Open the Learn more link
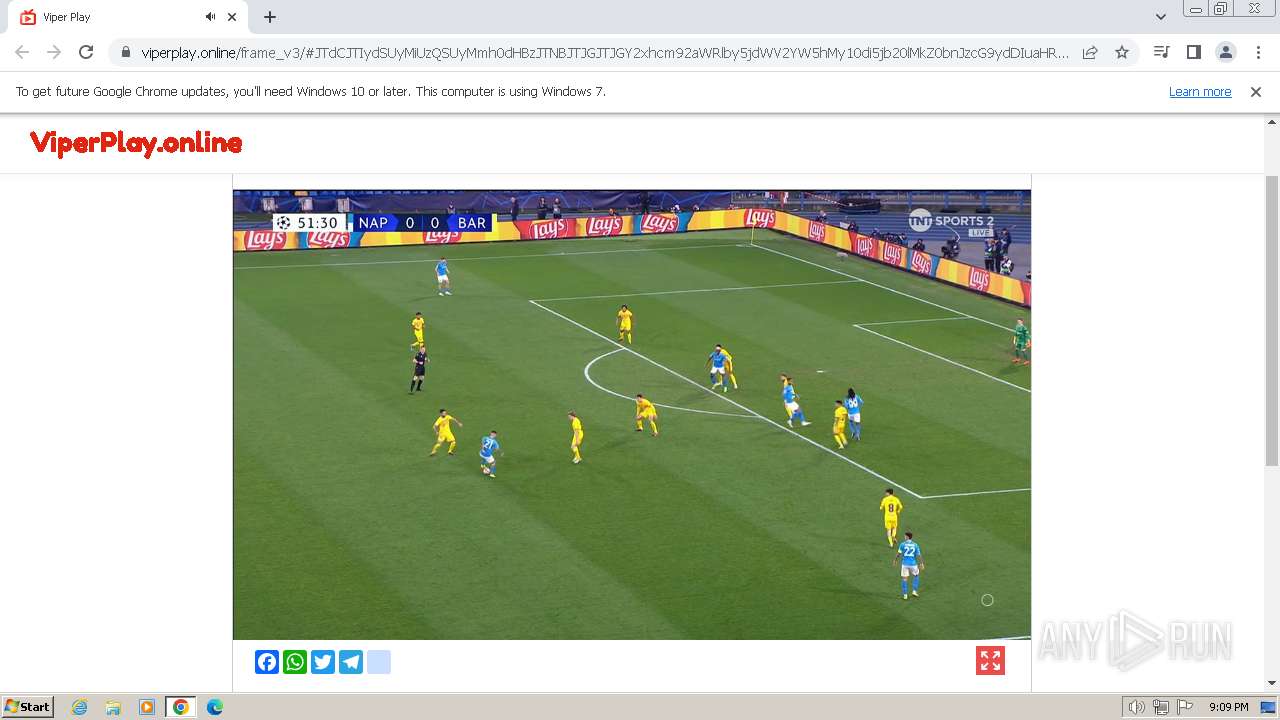The width and height of the screenshot is (1280, 720). (1200, 91)
